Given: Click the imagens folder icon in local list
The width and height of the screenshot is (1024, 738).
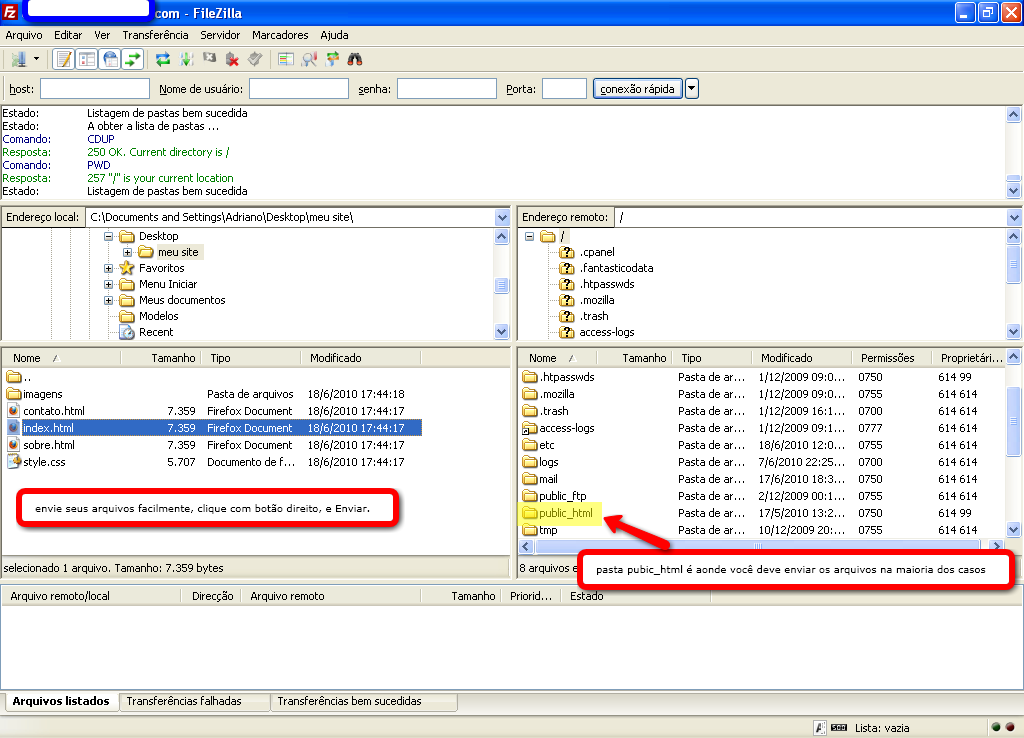Looking at the screenshot, I should pyautogui.click(x=14, y=394).
